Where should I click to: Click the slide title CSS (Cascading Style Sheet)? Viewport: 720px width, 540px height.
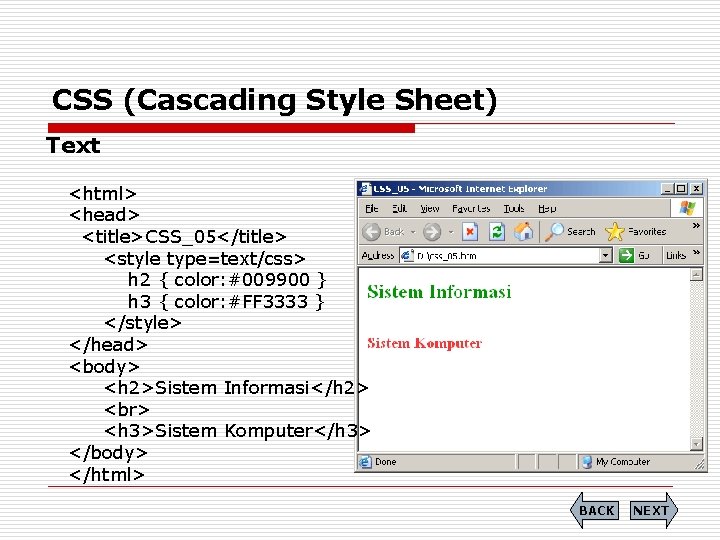tap(275, 100)
